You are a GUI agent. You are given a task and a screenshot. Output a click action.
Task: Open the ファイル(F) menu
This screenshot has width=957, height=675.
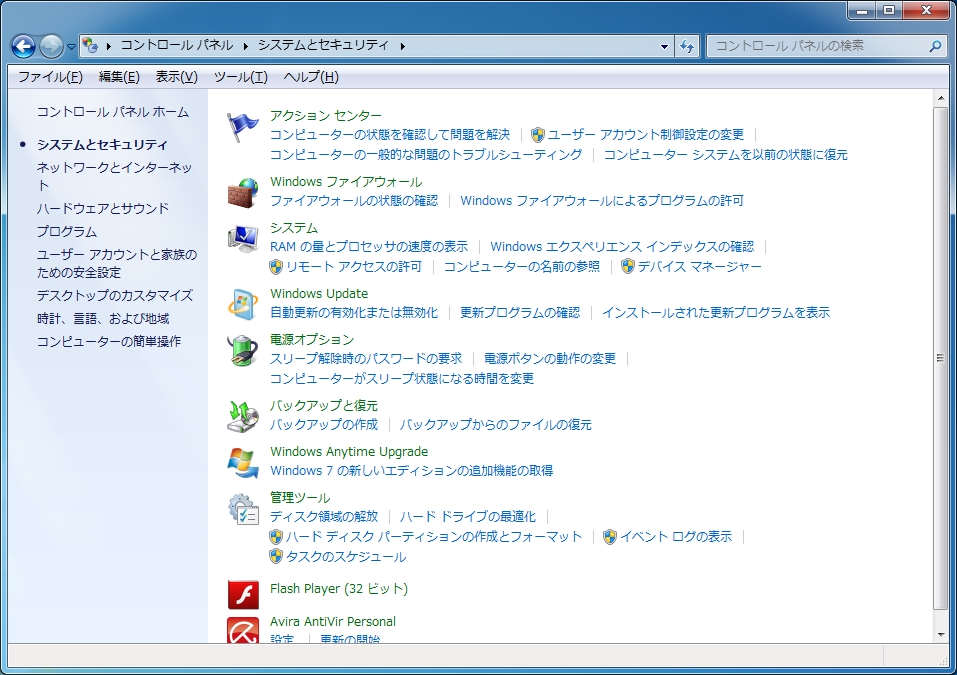coord(50,77)
